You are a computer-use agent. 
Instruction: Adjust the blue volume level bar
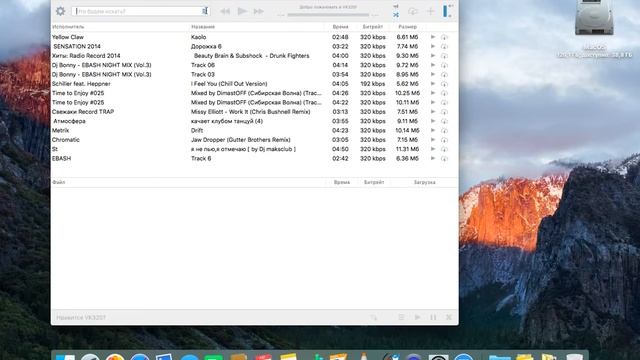[x=445, y=11]
